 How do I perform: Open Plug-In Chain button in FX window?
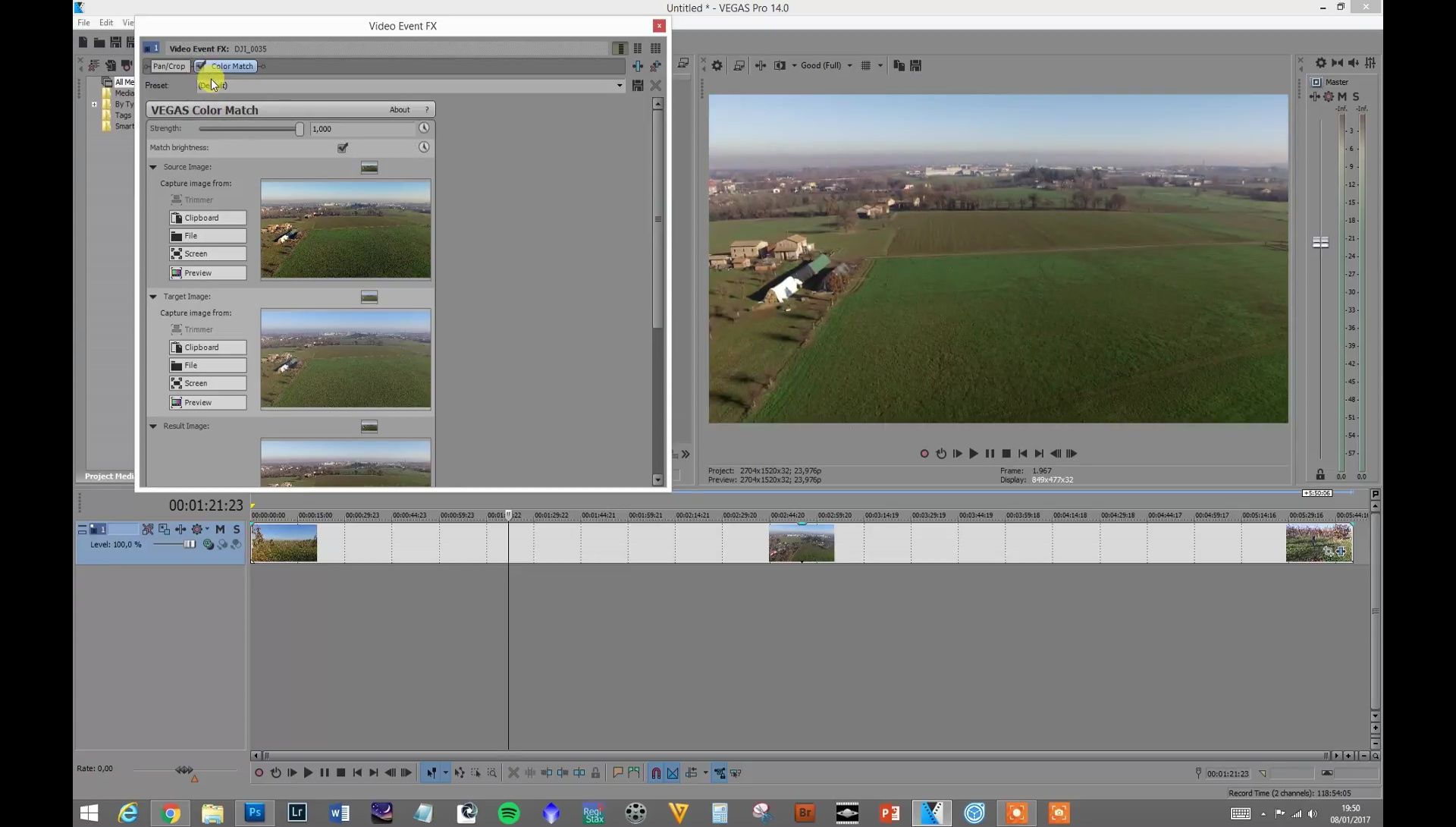click(638, 67)
